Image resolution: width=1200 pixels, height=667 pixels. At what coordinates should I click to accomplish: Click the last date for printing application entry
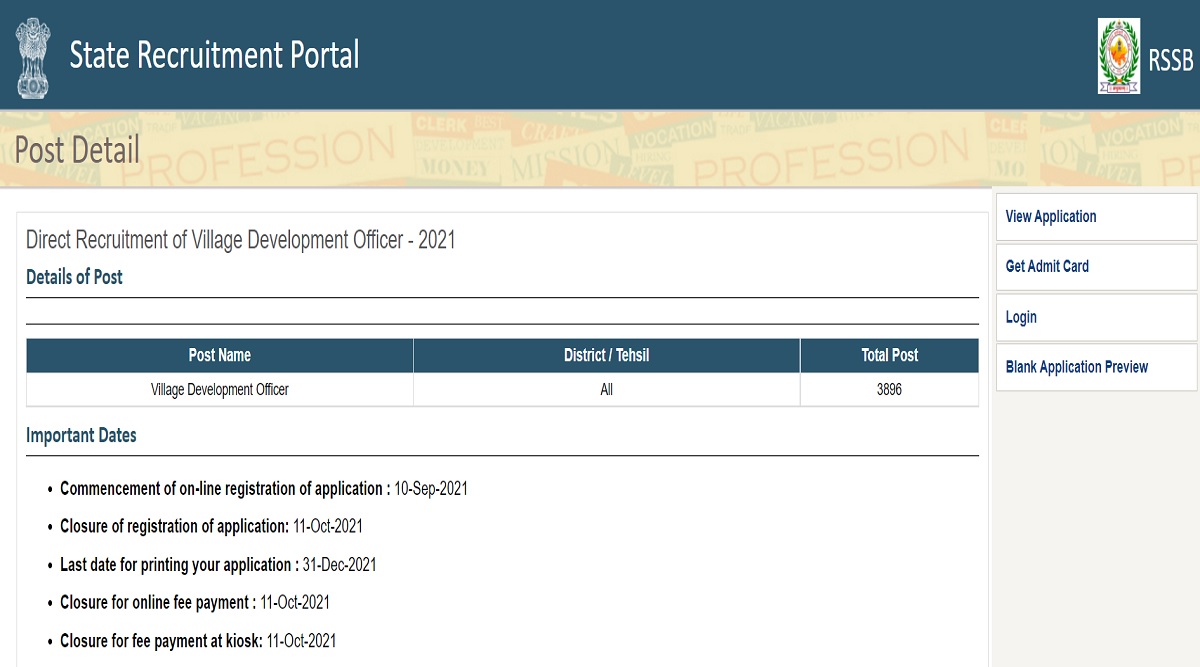[218, 564]
